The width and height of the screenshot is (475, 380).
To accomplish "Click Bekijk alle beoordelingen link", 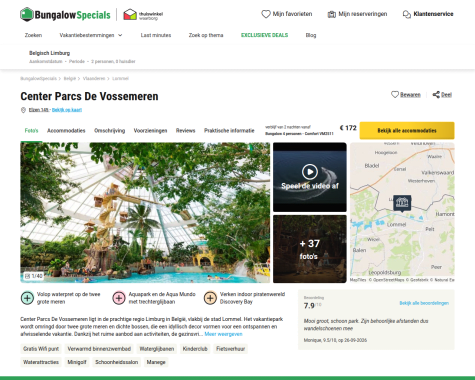I will pos(424,303).
